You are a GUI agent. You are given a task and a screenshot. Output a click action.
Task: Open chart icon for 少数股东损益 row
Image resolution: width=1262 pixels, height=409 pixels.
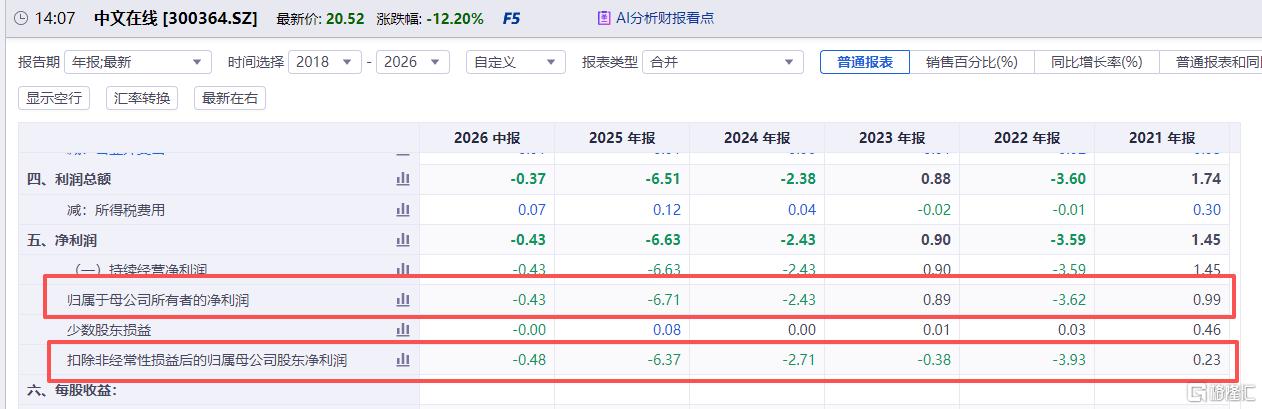click(x=403, y=329)
